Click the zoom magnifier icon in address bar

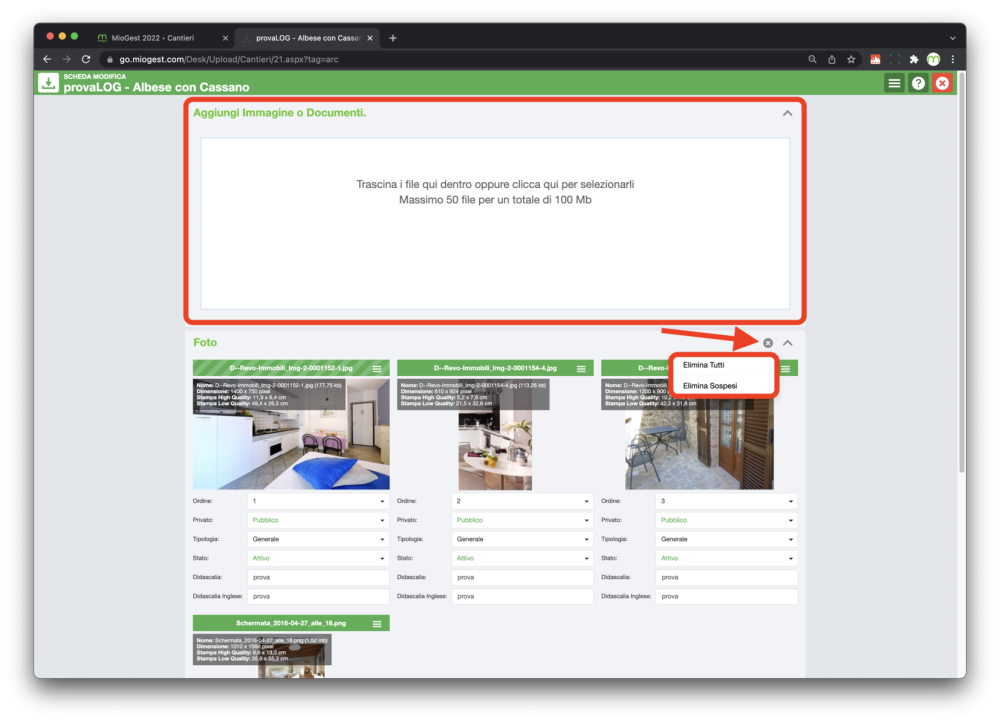click(x=812, y=59)
